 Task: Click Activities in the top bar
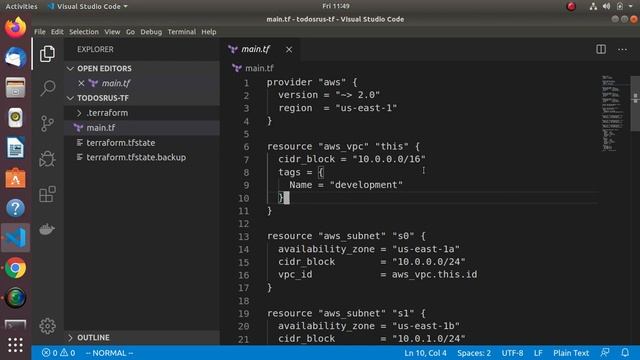tap(21, 6)
